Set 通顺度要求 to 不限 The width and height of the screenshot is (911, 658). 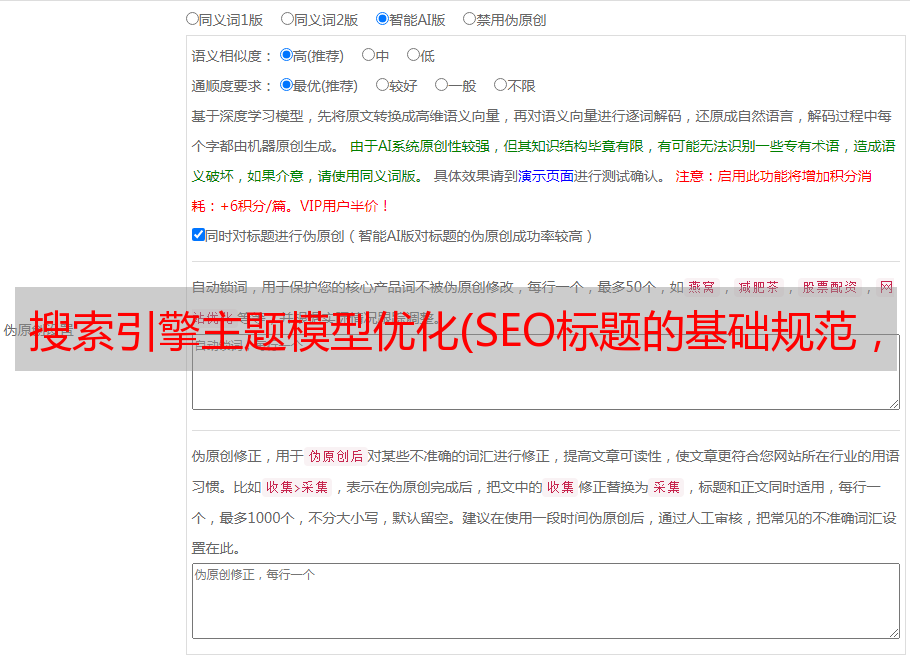coord(500,85)
